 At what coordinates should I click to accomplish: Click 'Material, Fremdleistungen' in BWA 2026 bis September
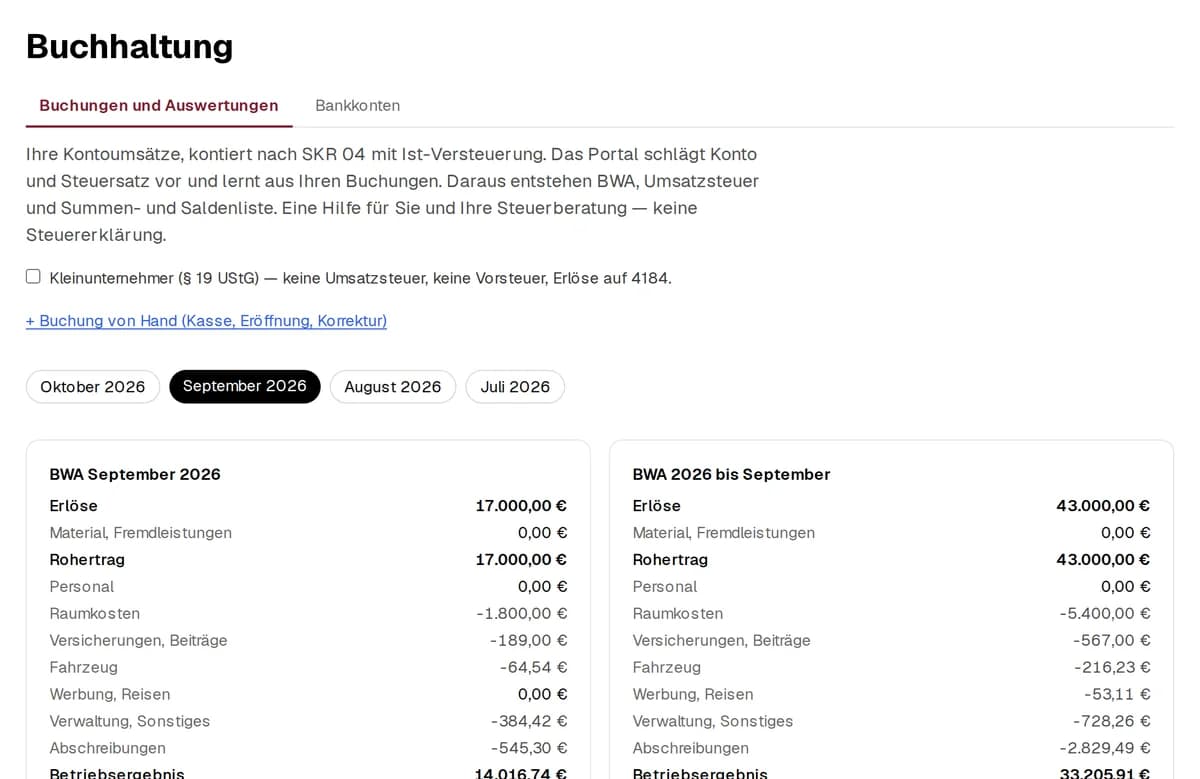(724, 533)
